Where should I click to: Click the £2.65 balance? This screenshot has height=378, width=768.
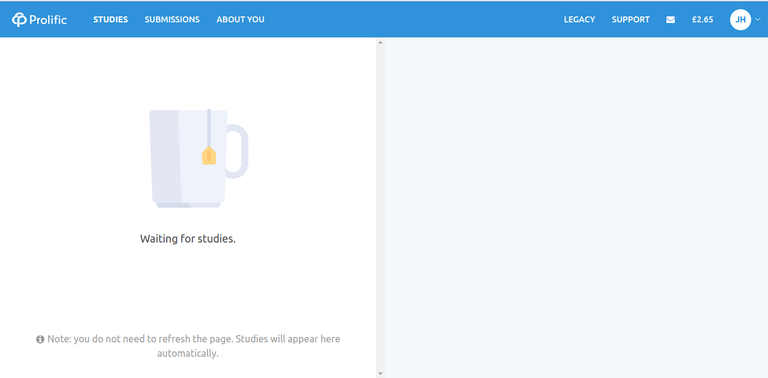(702, 20)
